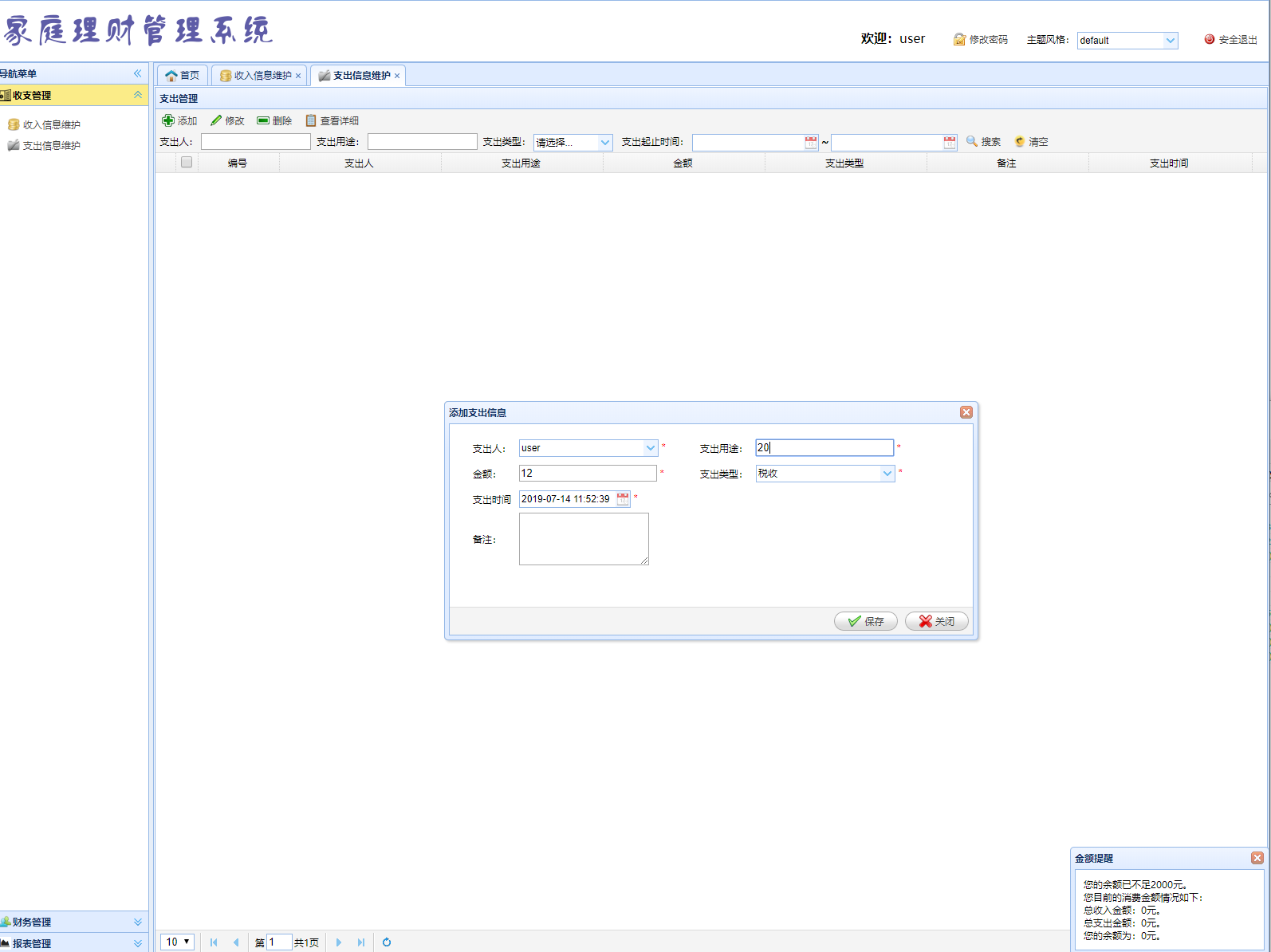Click the refresh icon in pagination bar

tap(387, 942)
